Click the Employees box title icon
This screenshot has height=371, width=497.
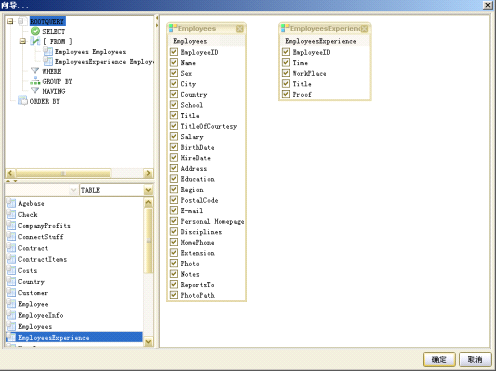[x=173, y=28]
